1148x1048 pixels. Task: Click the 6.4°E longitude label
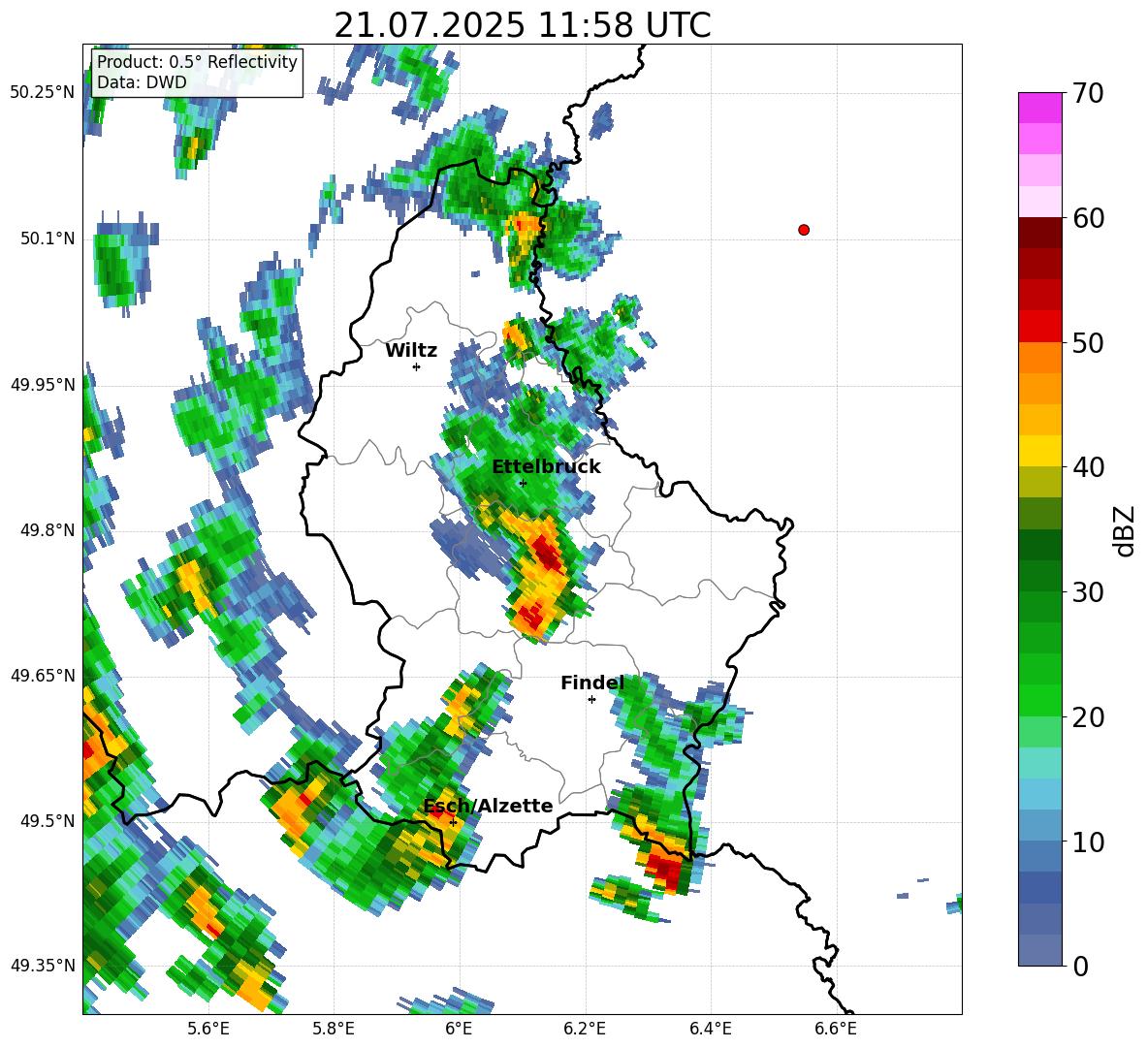pyautogui.click(x=710, y=1029)
